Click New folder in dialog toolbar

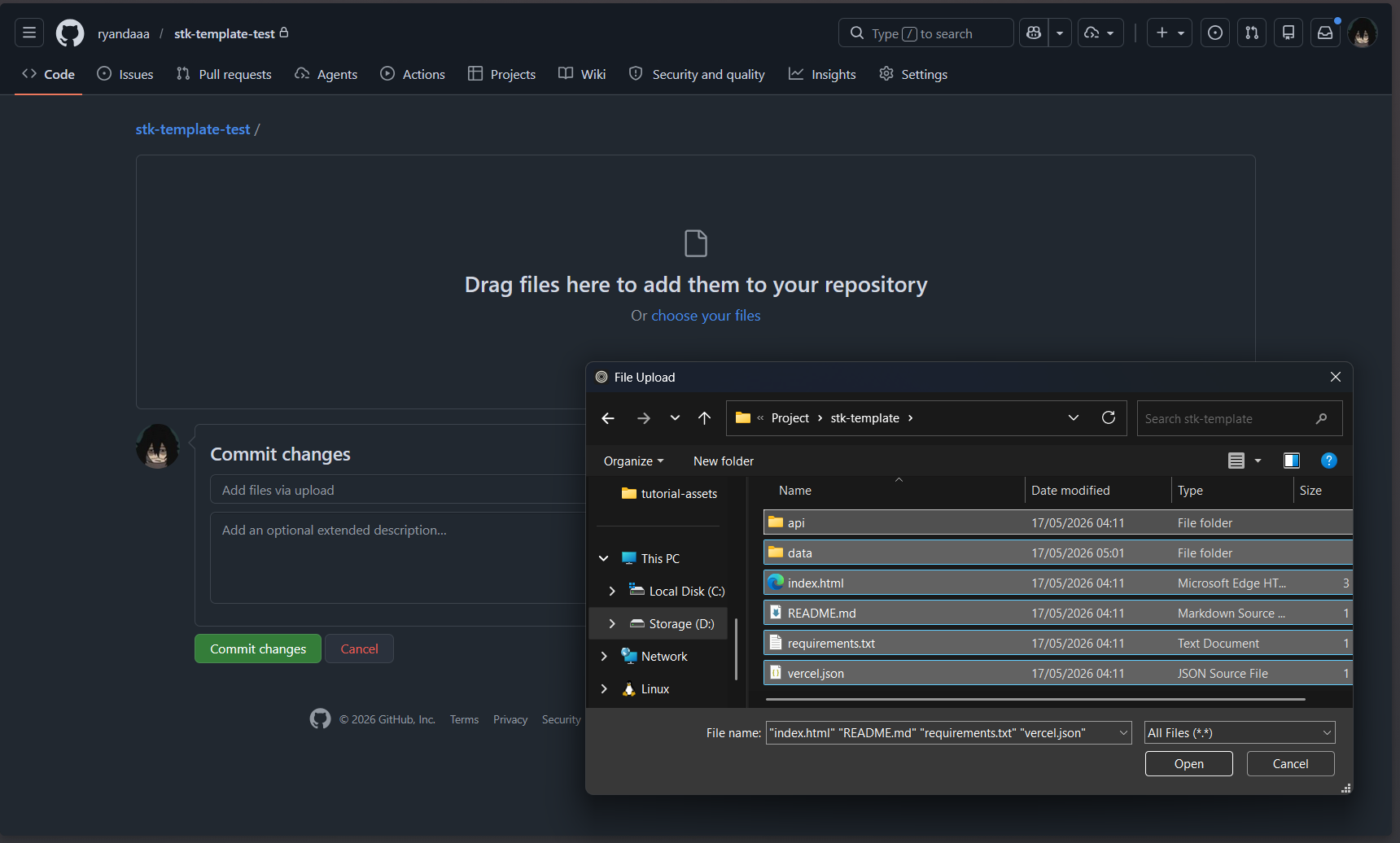coord(724,461)
